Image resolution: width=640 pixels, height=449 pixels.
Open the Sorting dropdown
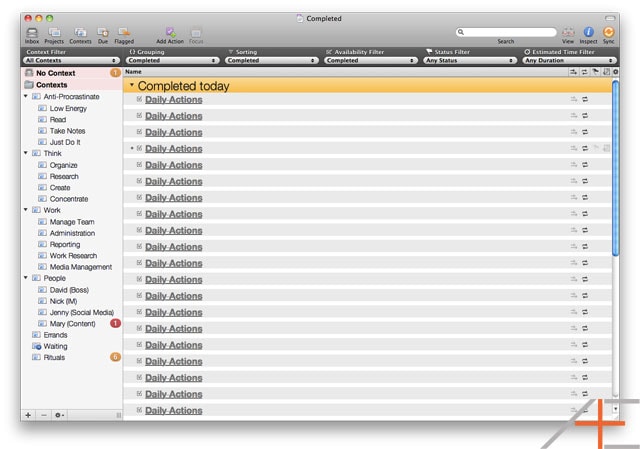pyautogui.click(x=272, y=60)
